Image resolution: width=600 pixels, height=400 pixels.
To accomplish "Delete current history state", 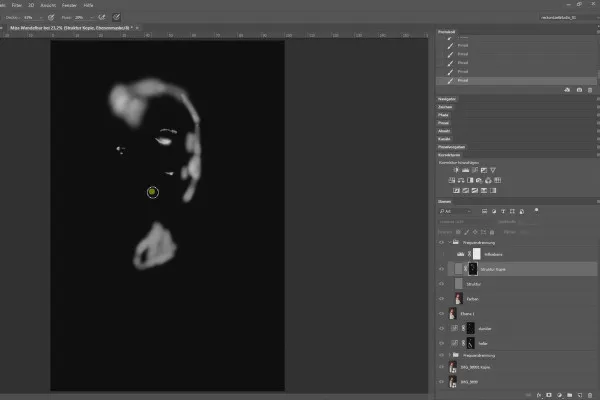I will [x=590, y=90].
